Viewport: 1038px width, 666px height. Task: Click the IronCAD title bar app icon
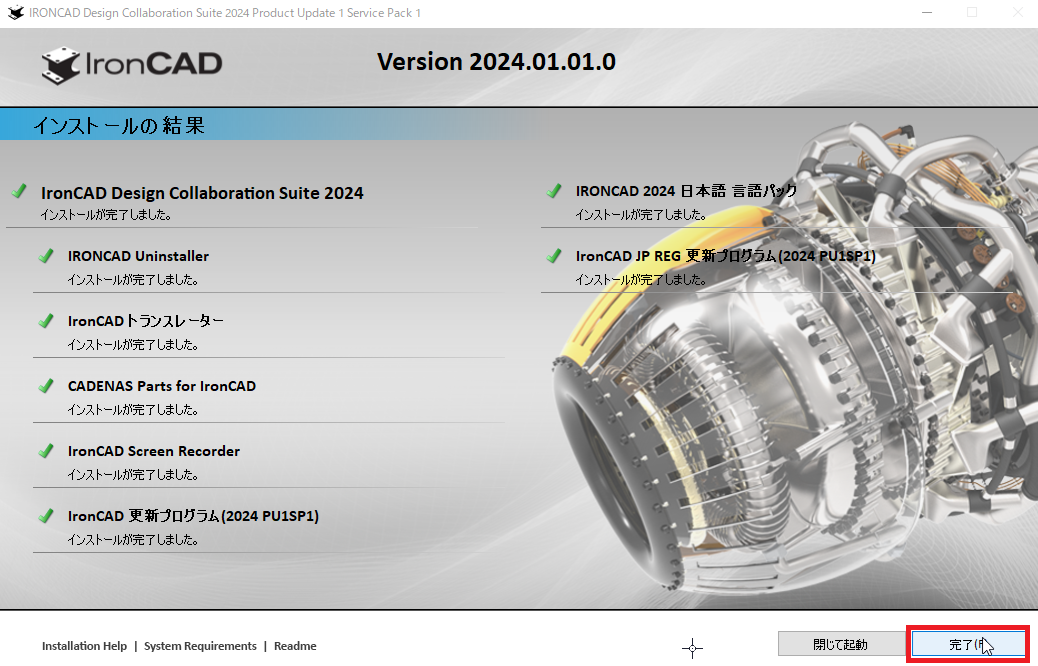point(15,13)
